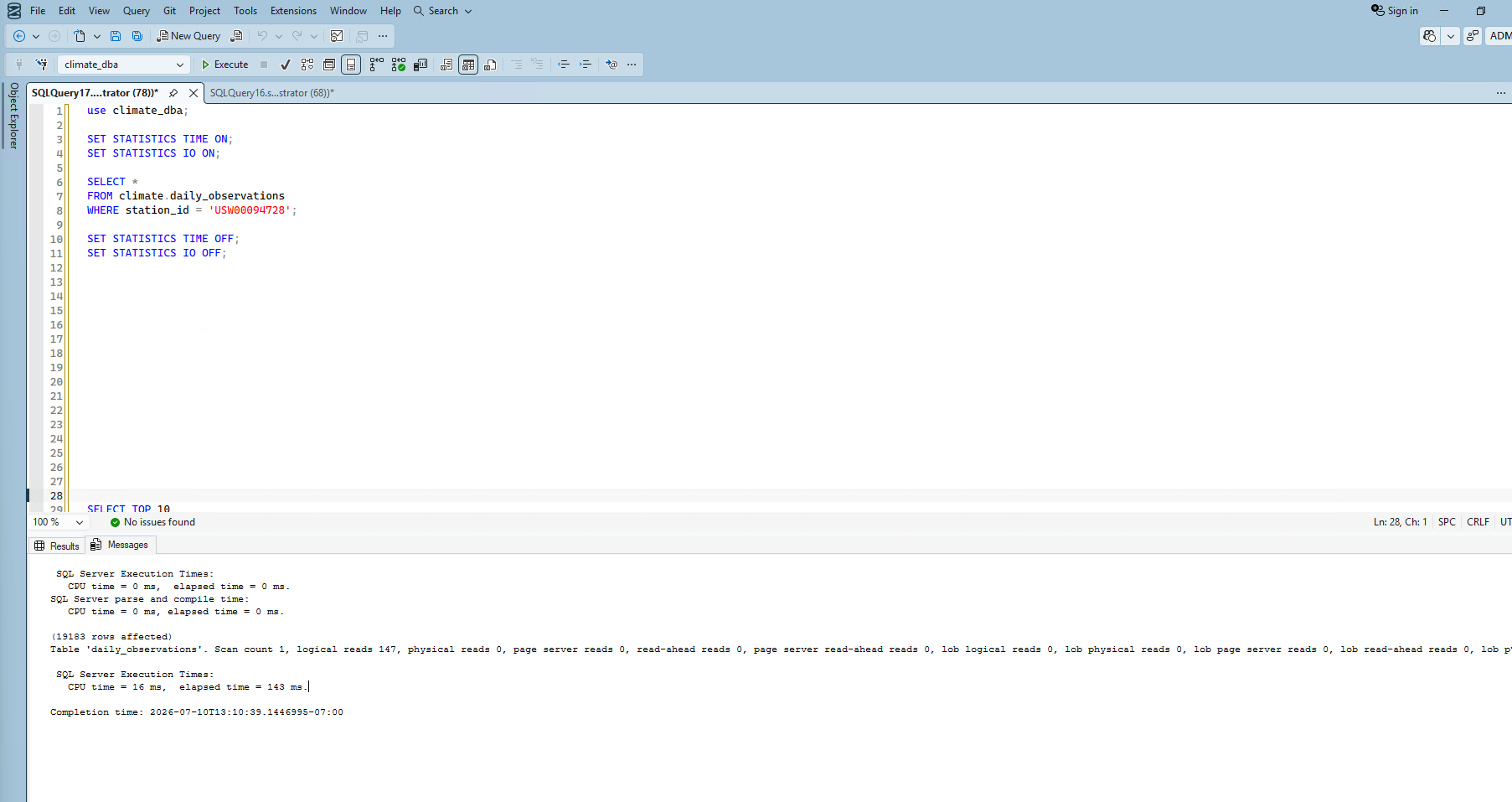Viewport: 1512px width, 802px height.
Task: Undo the last edit
Action: tap(262, 36)
